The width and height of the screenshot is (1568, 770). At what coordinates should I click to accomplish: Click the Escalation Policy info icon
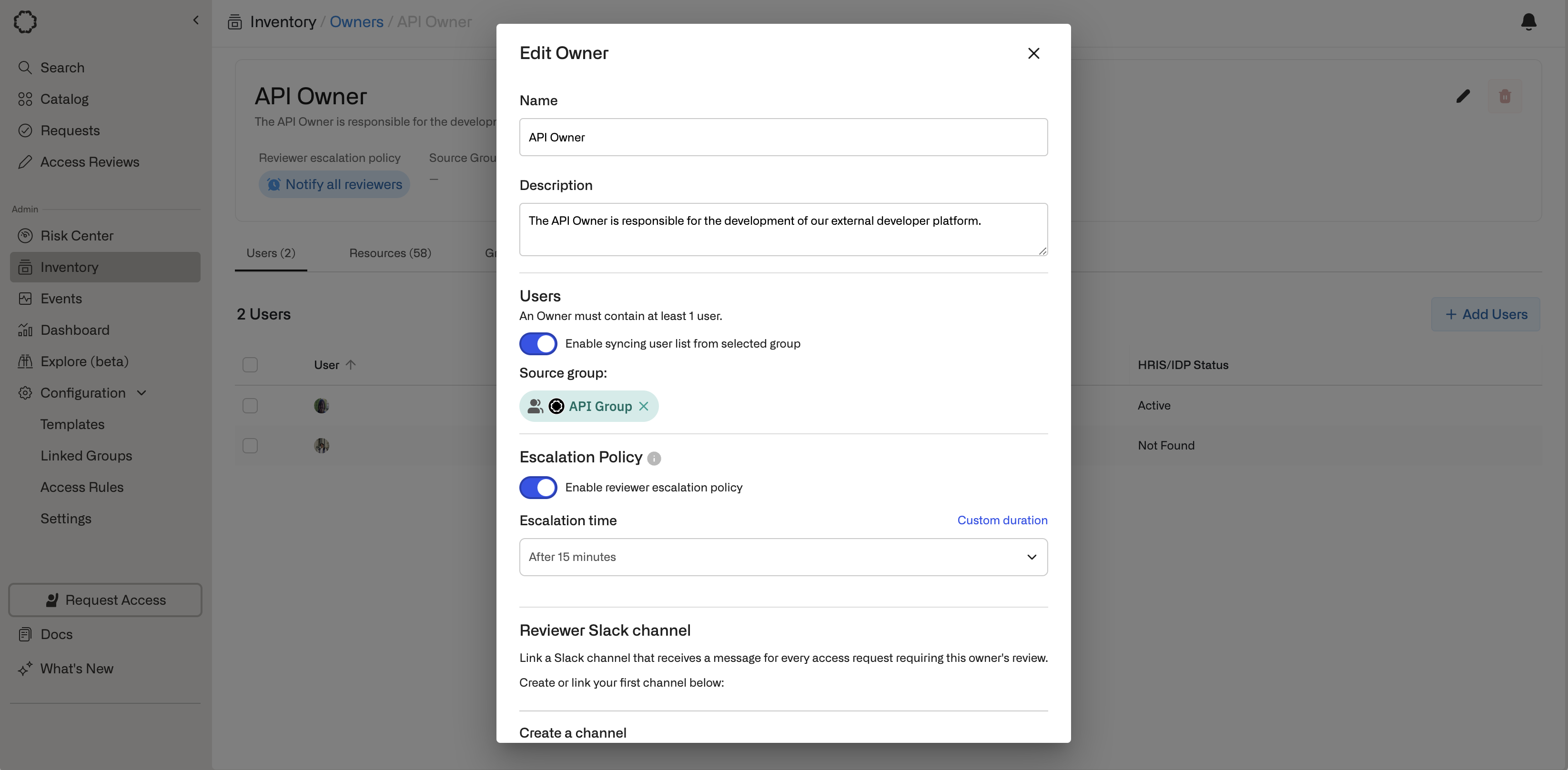pos(654,459)
